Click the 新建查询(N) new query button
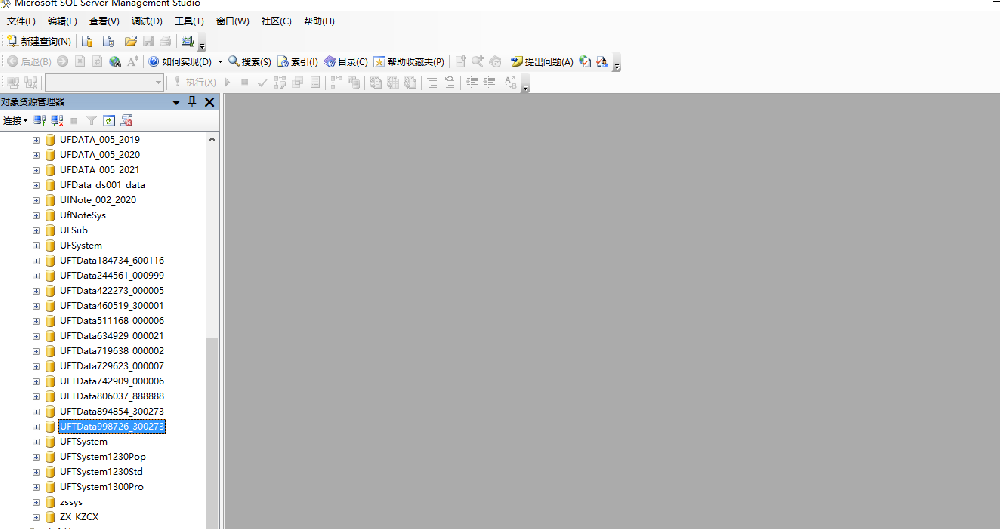1000x529 pixels. coord(38,41)
